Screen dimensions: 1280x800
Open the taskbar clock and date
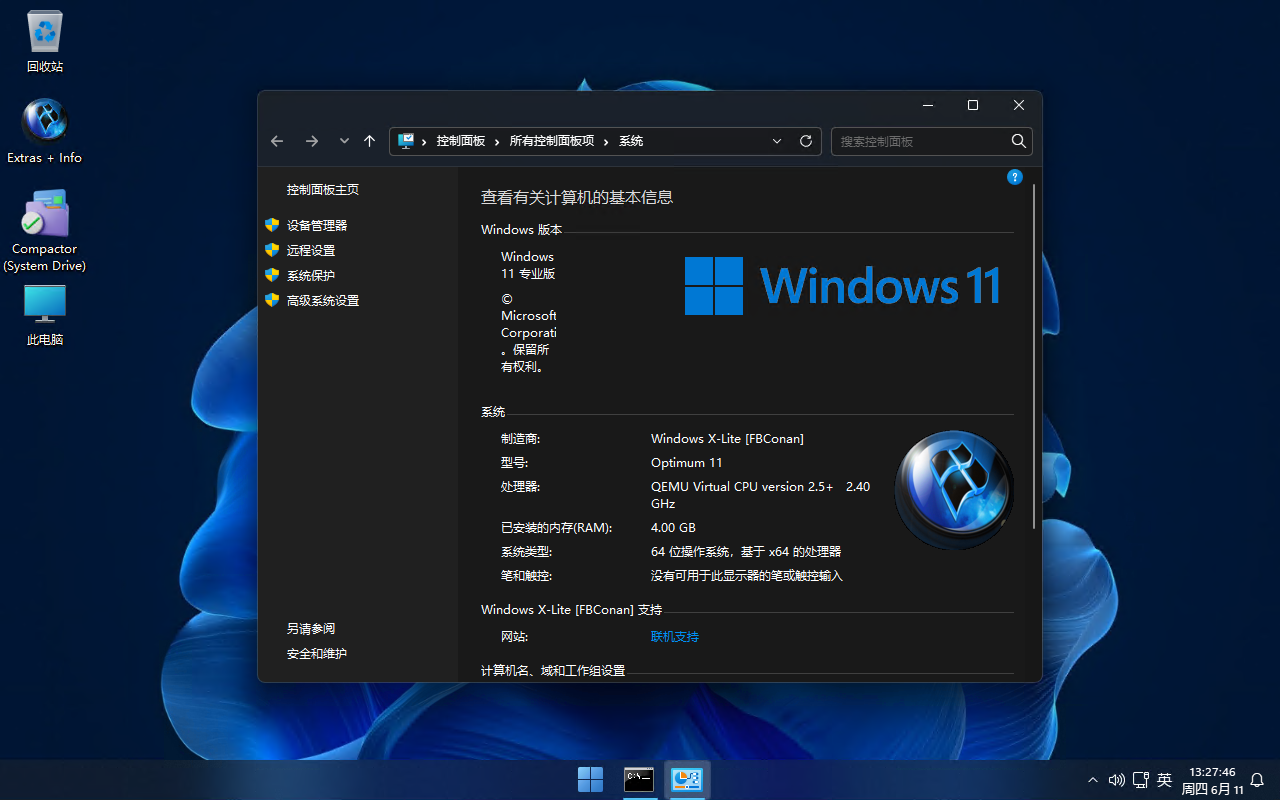point(1213,780)
